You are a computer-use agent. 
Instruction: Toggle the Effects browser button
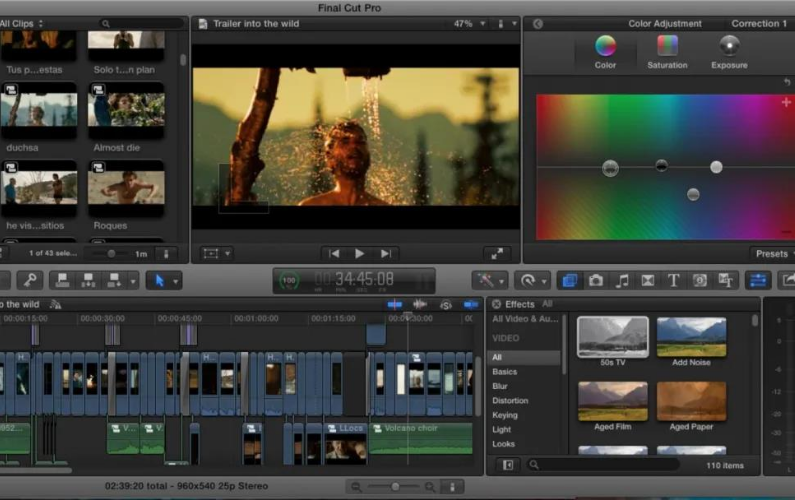coord(569,281)
